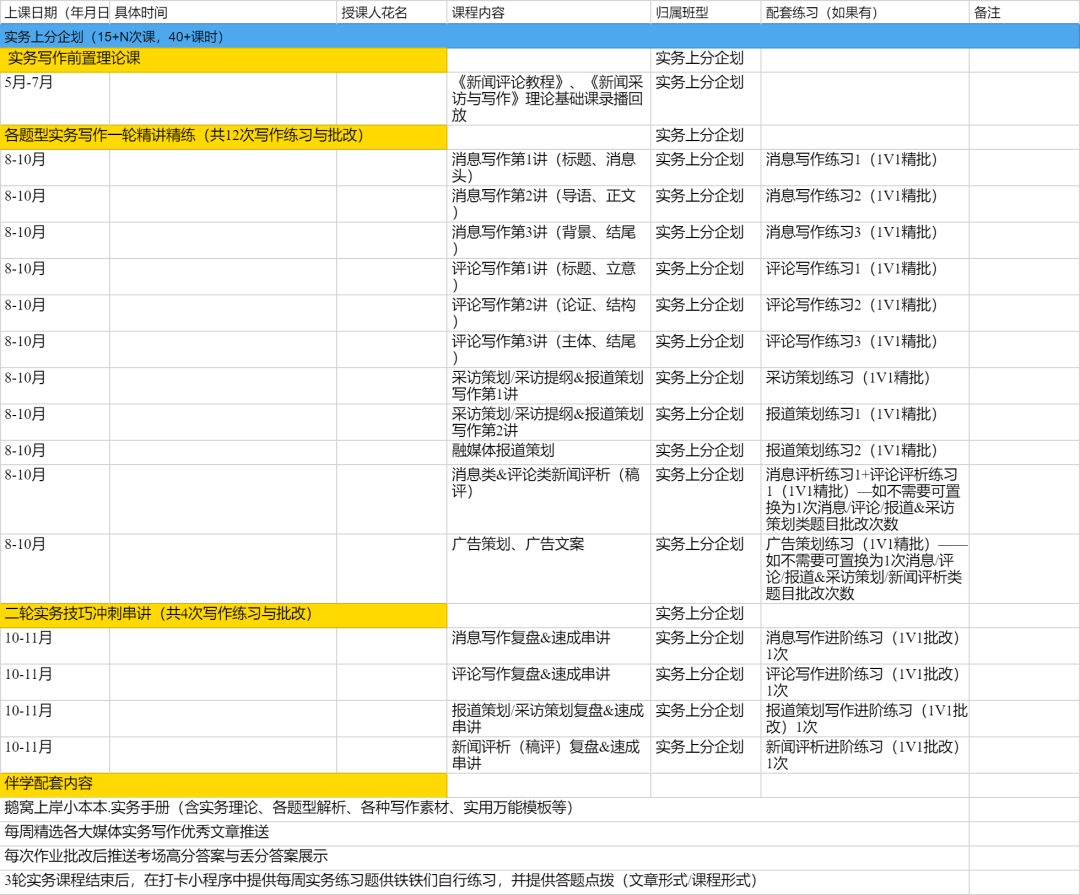Viewport: 1080px width, 895px height.
Task: Select the 报道策划练习1（1V1精批） cell
Action: point(865,422)
